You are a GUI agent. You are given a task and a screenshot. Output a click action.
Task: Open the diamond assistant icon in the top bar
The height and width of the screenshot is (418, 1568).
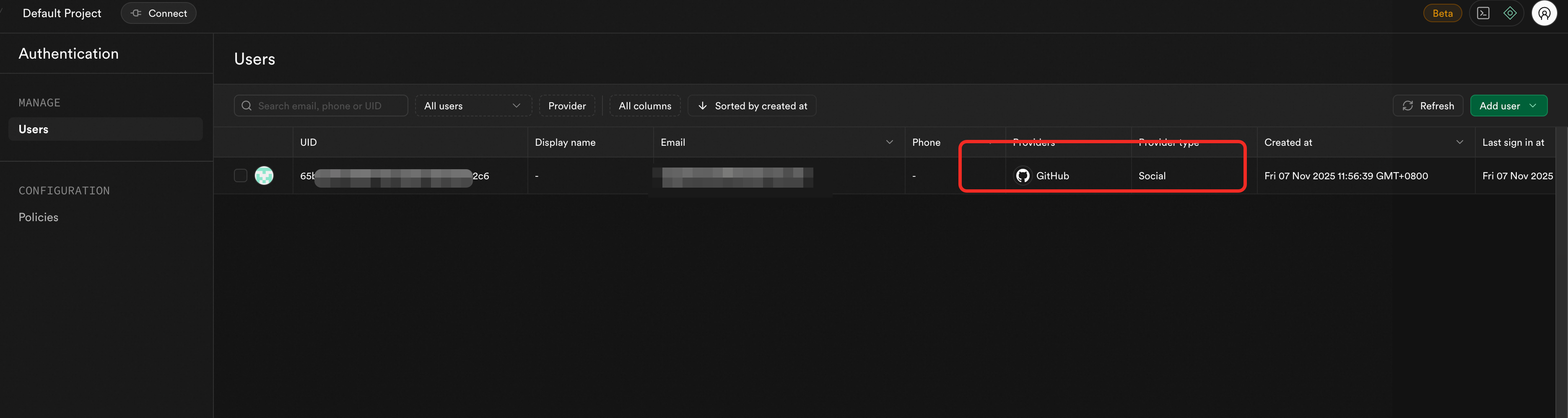pos(1510,13)
